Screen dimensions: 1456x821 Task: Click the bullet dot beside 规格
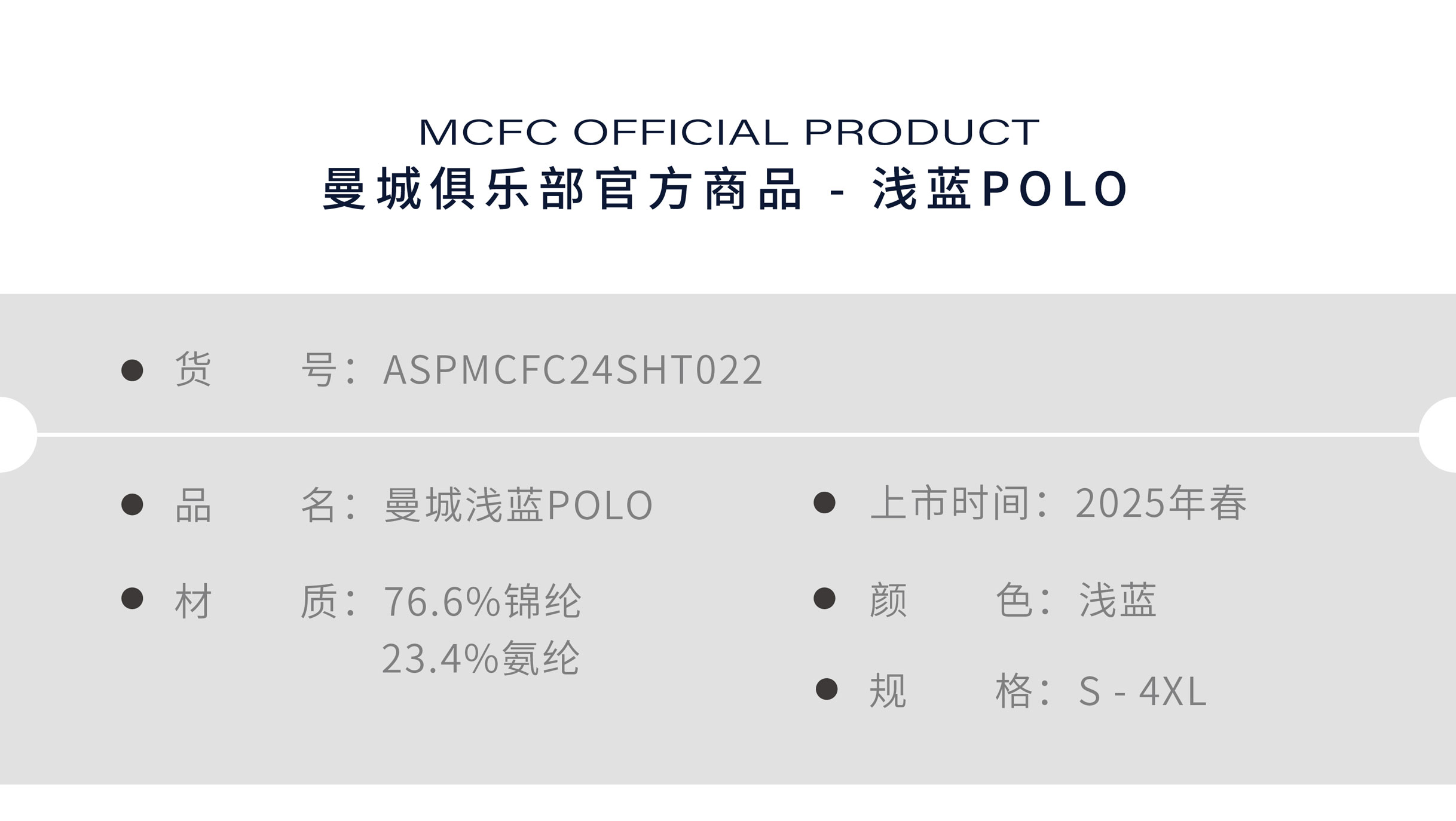(x=826, y=689)
